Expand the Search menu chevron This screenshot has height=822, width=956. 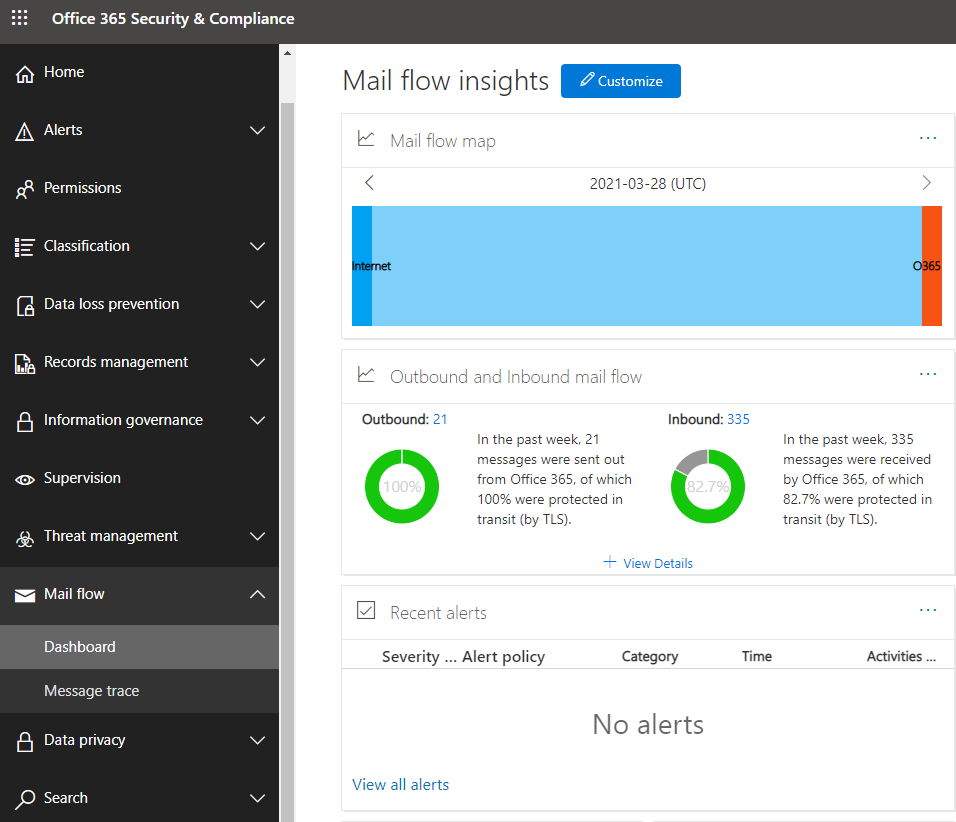[x=258, y=798]
